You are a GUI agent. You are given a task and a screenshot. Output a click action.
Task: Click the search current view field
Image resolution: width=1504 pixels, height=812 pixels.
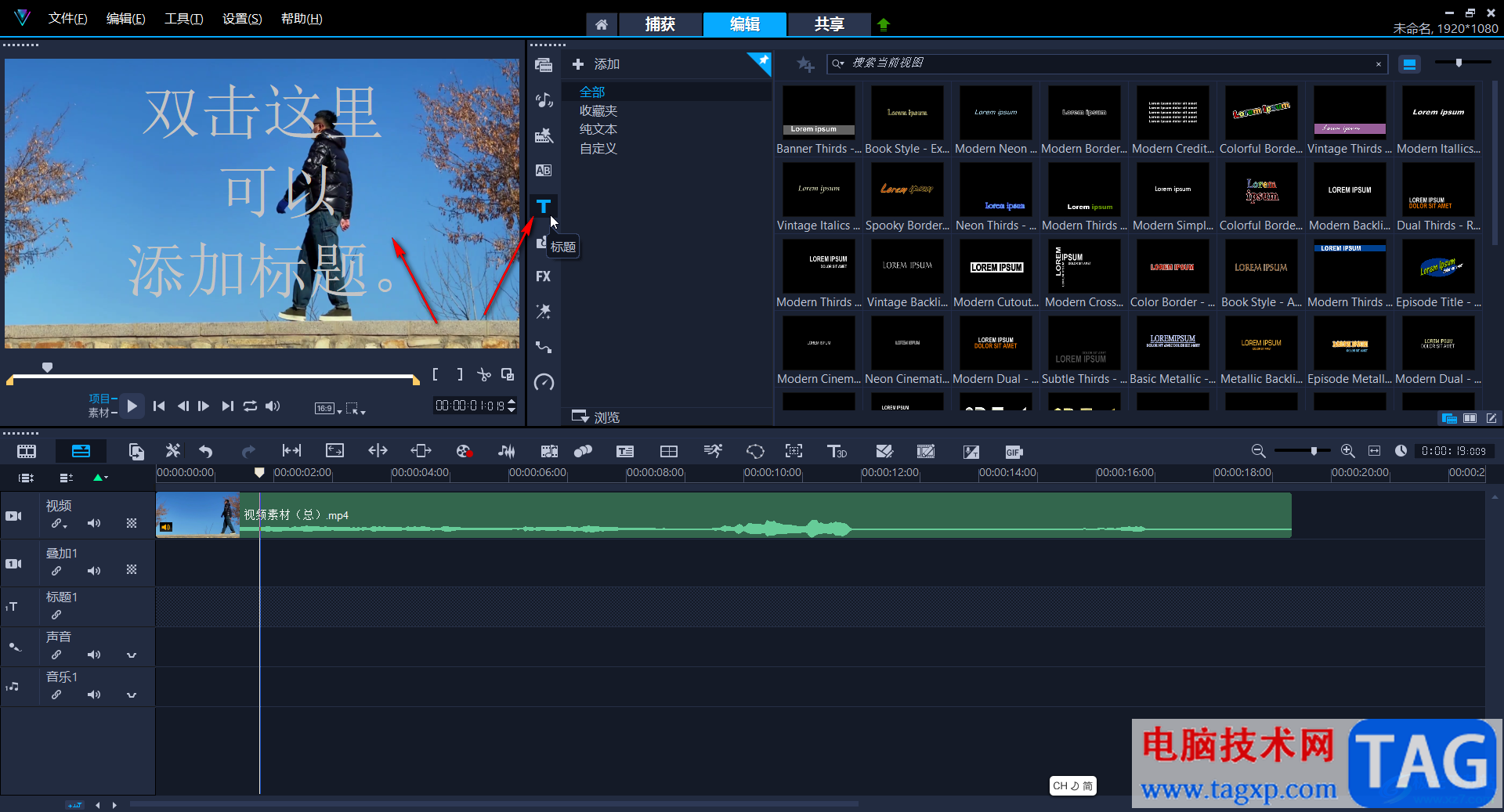1108,63
